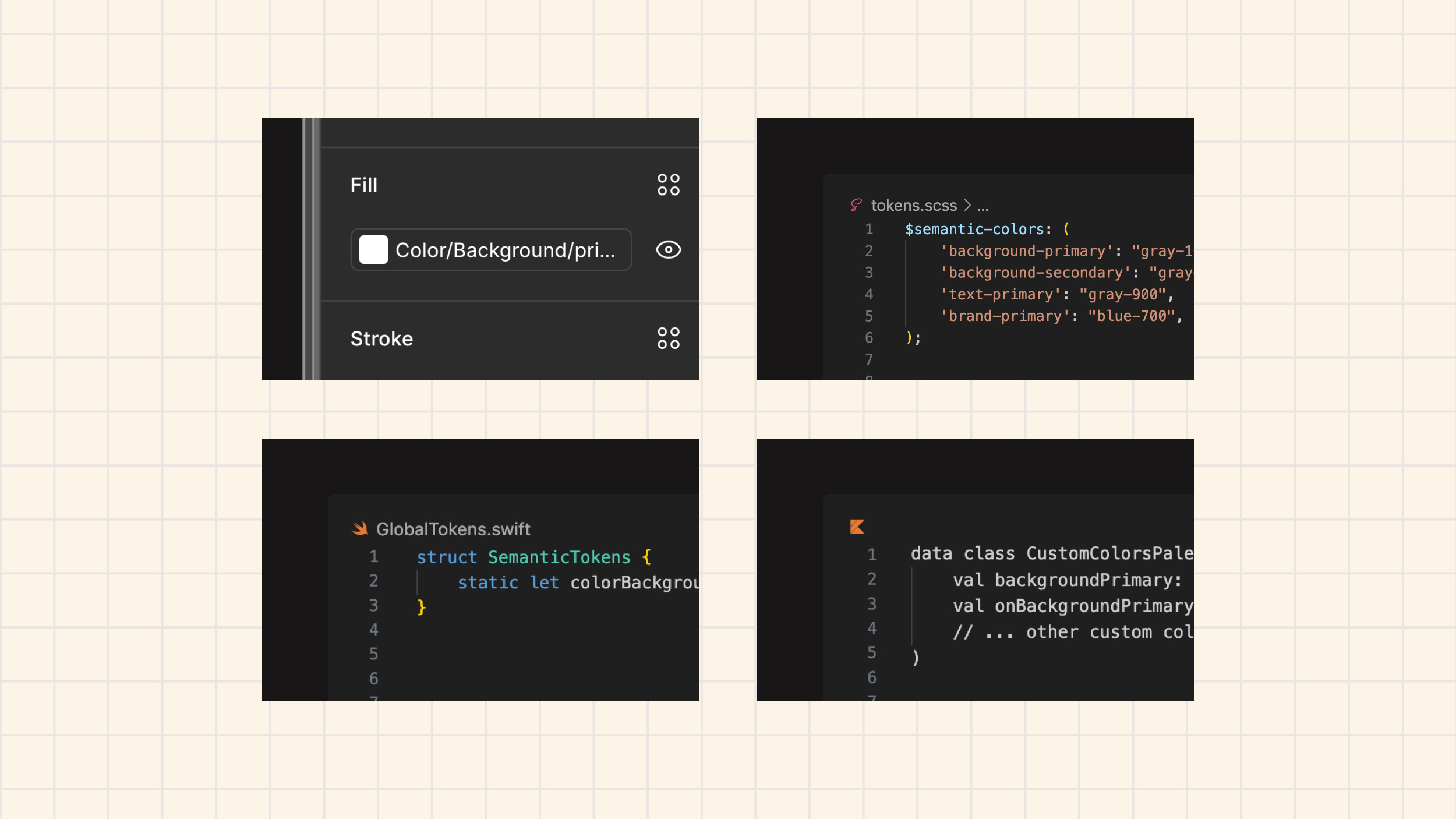This screenshot has width=1456, height=819.
Task: Click the SemanticTokens struct name
Action: [559, 557]
